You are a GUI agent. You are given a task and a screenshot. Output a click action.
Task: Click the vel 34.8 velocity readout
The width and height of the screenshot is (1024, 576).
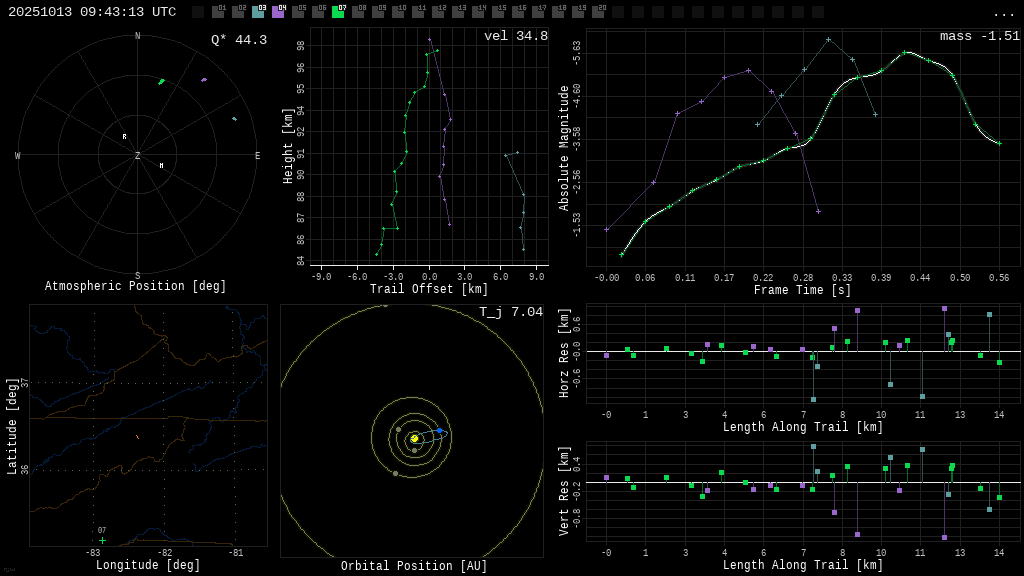(515, 36)
